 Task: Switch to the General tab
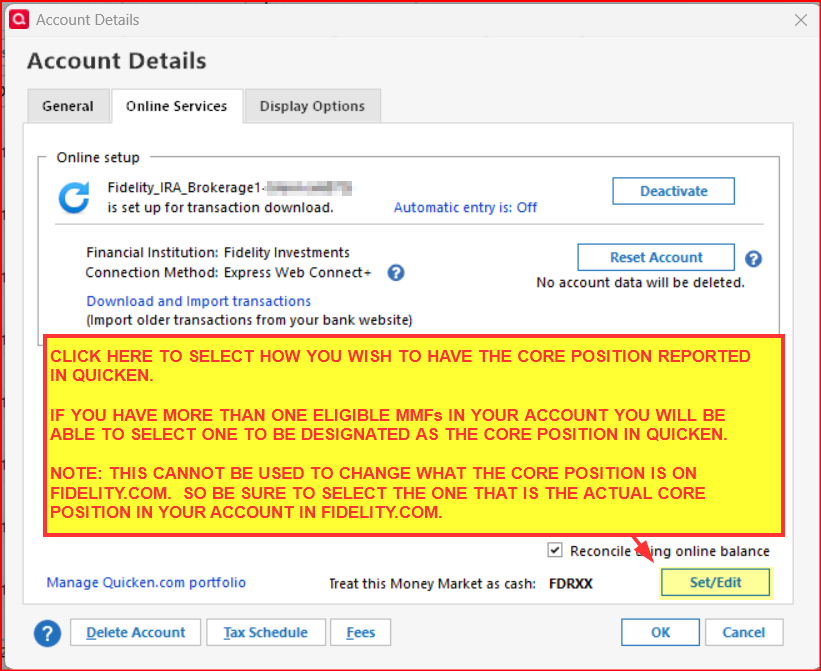pos(68,106)
